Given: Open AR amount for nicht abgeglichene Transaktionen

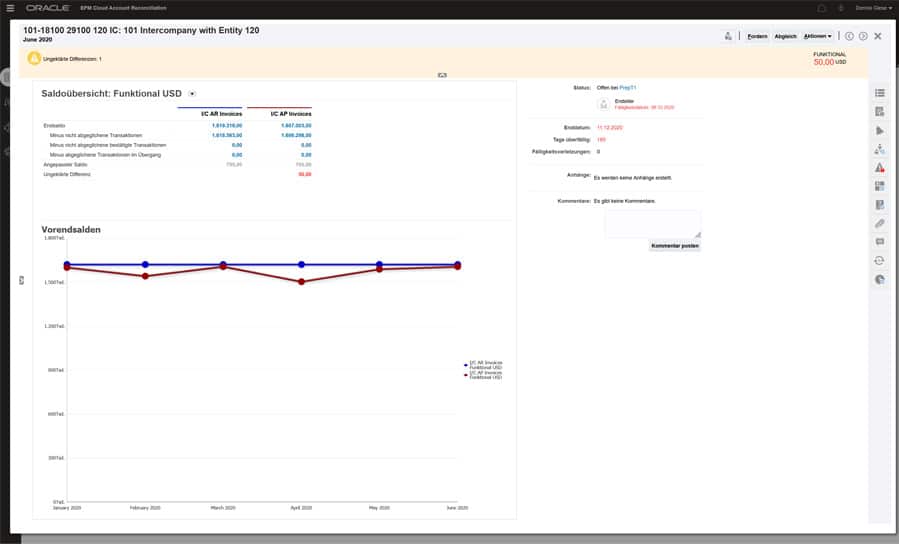Looking at the screenshot, I should pos(227,135).
